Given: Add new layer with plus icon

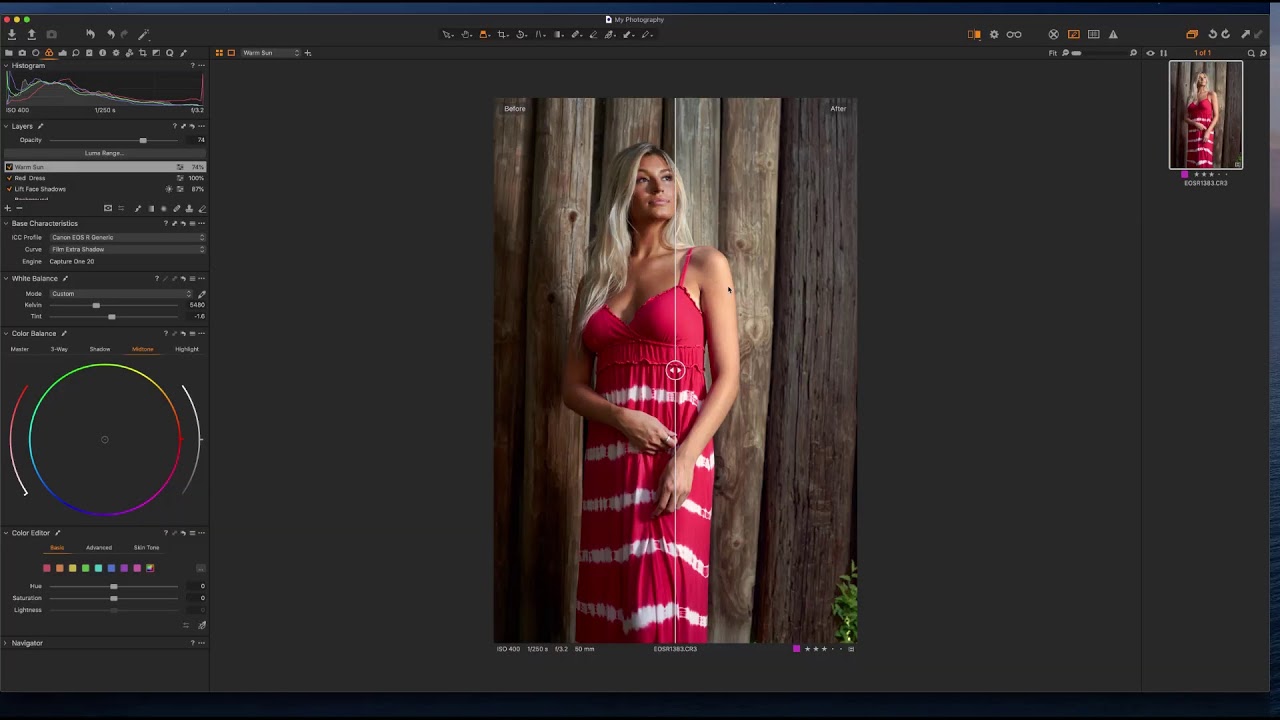Looking at the screenshot, I should (x=8, y=208).
